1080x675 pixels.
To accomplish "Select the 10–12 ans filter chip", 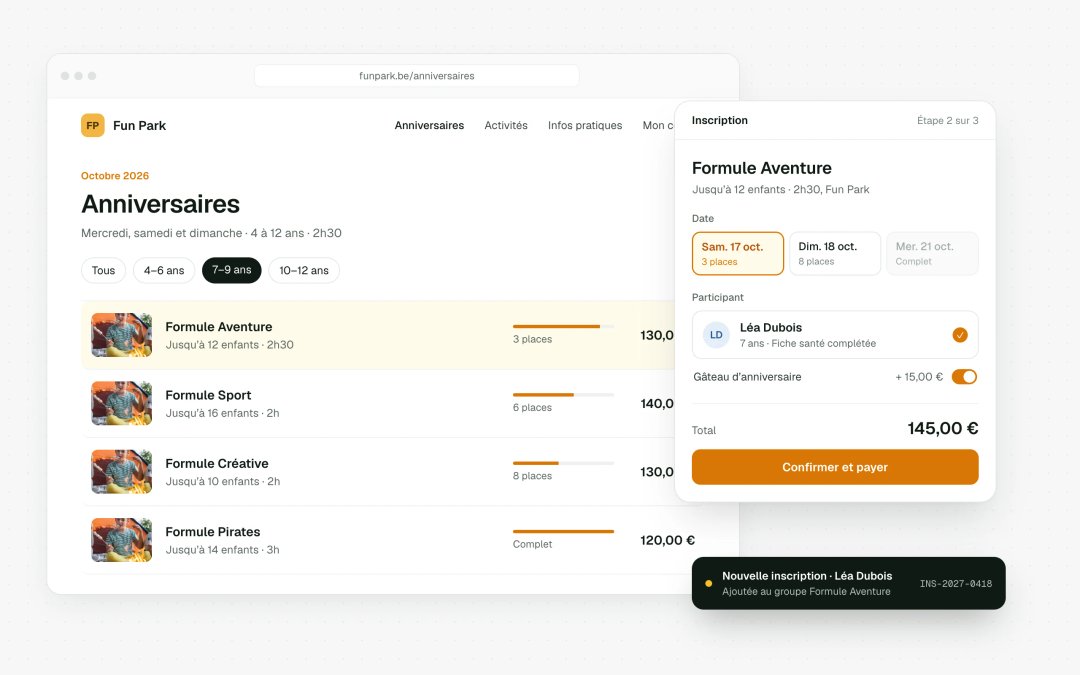I will coord(304,270).
